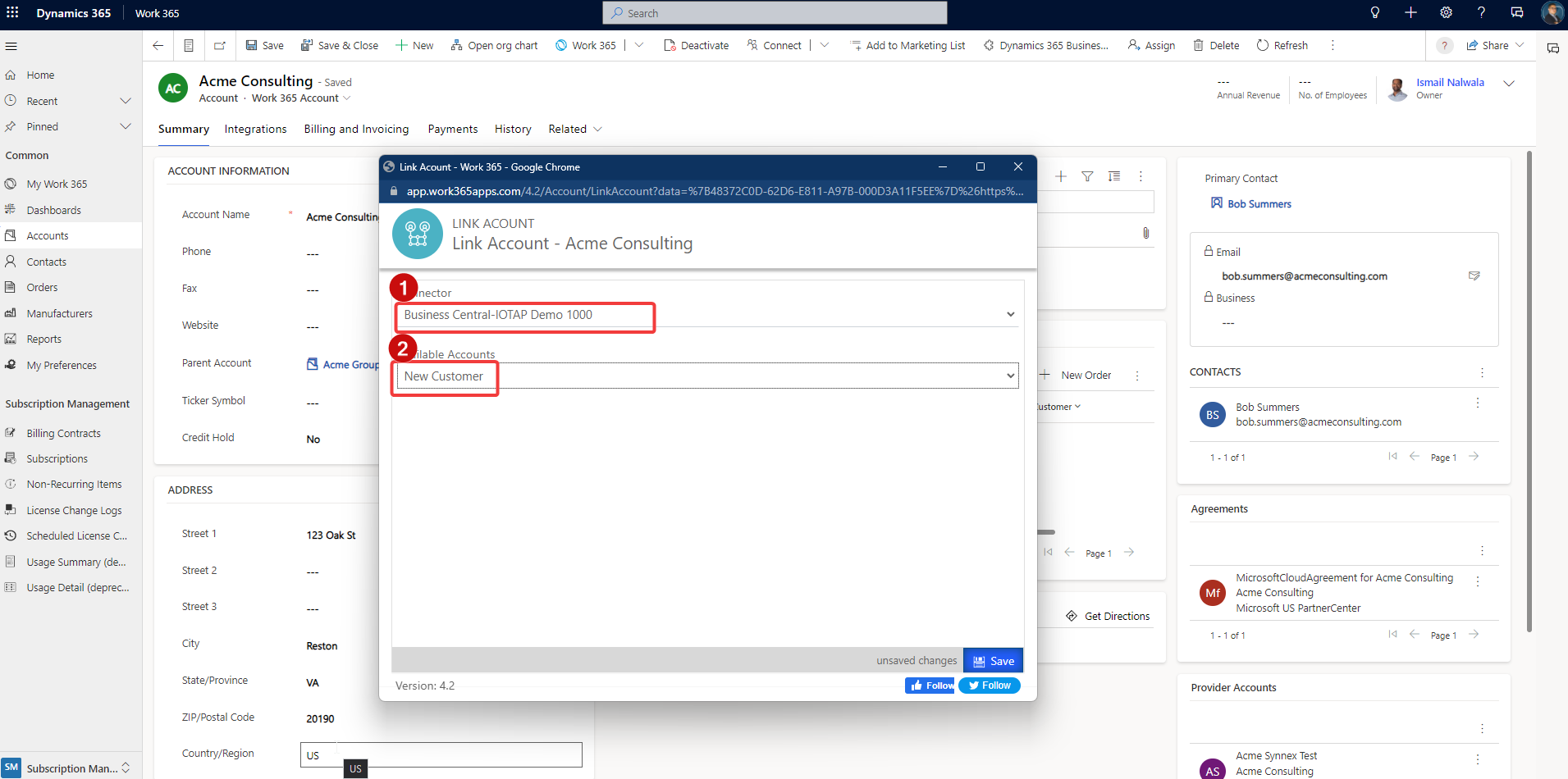Viewport: 1568px width, 779px height.
Task: Open Ismail Nalwala owner link
Action: (x=1450, y=83)
